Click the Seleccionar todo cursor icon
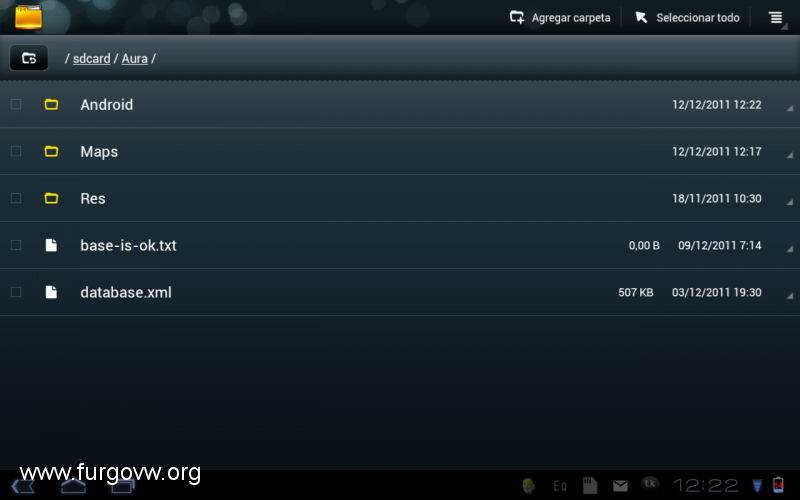800x500 pixels. 641,17
